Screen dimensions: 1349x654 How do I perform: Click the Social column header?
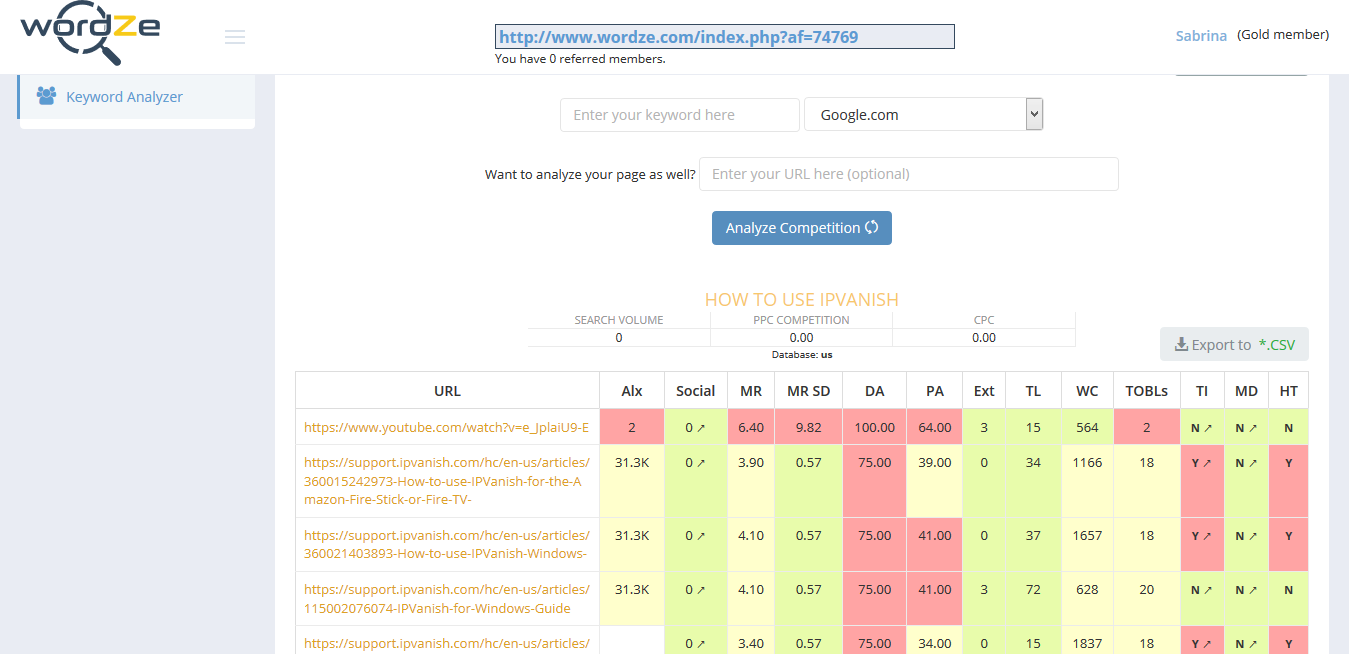coord(696,391)
